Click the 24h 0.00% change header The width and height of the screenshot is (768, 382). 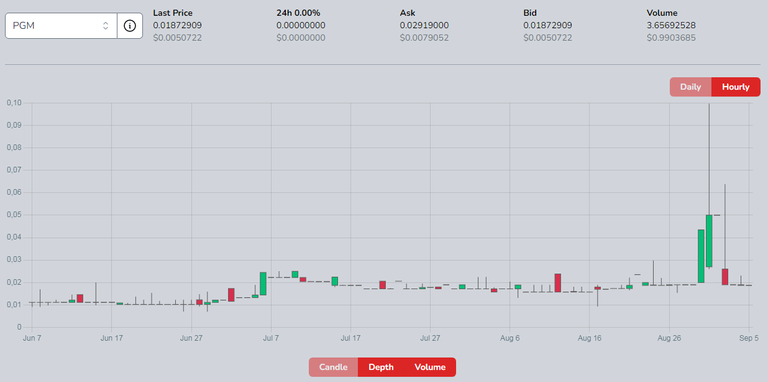[298, 13]
